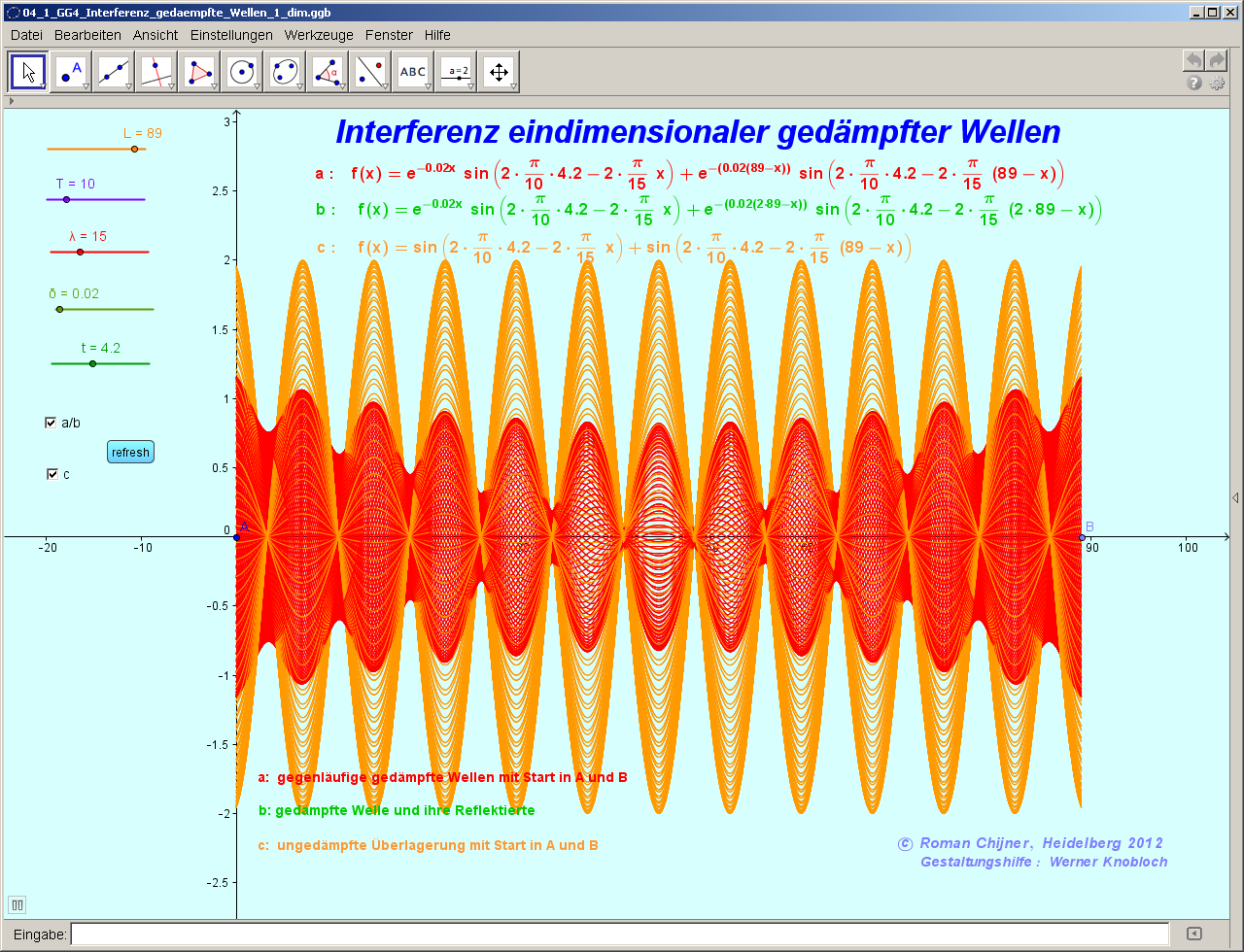
Task: Open the Werkzeuge menu
Action: click(322, 35)
